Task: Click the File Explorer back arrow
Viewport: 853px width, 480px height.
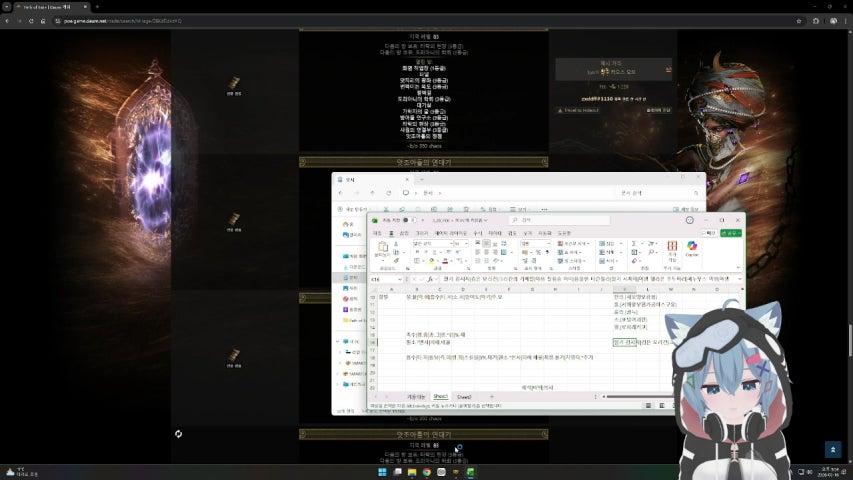Action: (340, 192)
